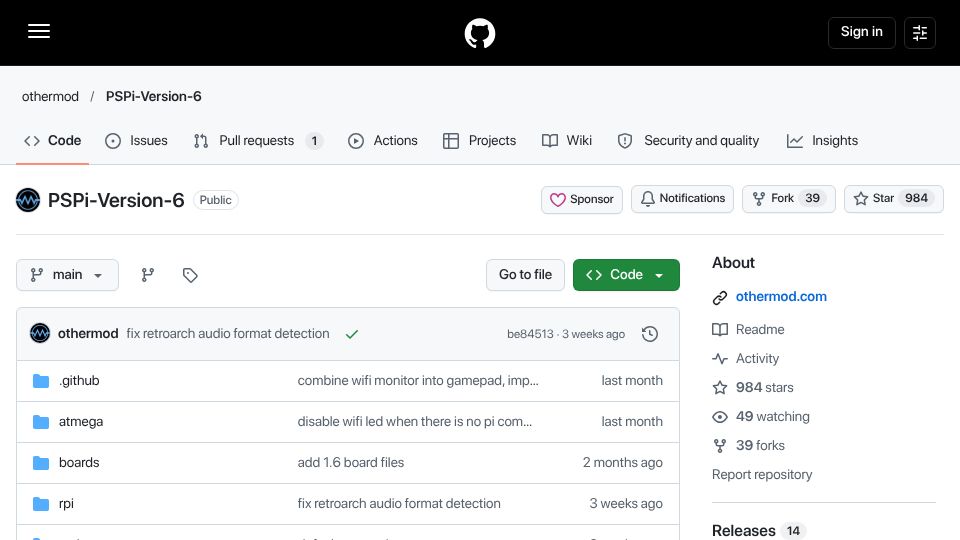This screenshot has height=540, width=960.
Task: Open the Wiki tab
Action: tap(567, 141)
